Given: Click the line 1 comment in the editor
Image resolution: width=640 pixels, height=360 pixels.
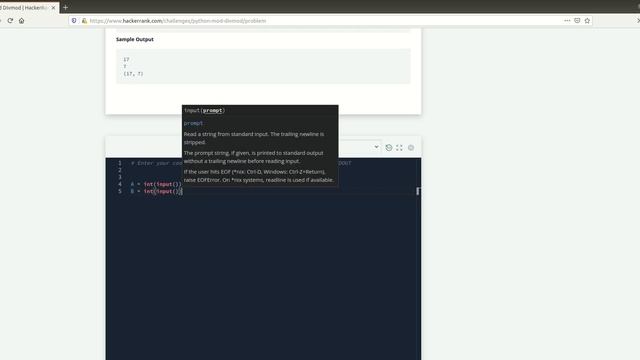Looking at the screenshot, I should pos(157,163).
